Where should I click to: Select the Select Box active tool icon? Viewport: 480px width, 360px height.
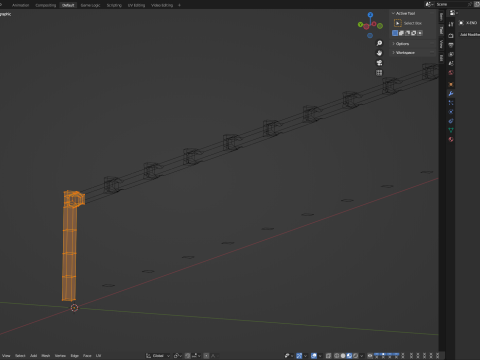(398, 23)
